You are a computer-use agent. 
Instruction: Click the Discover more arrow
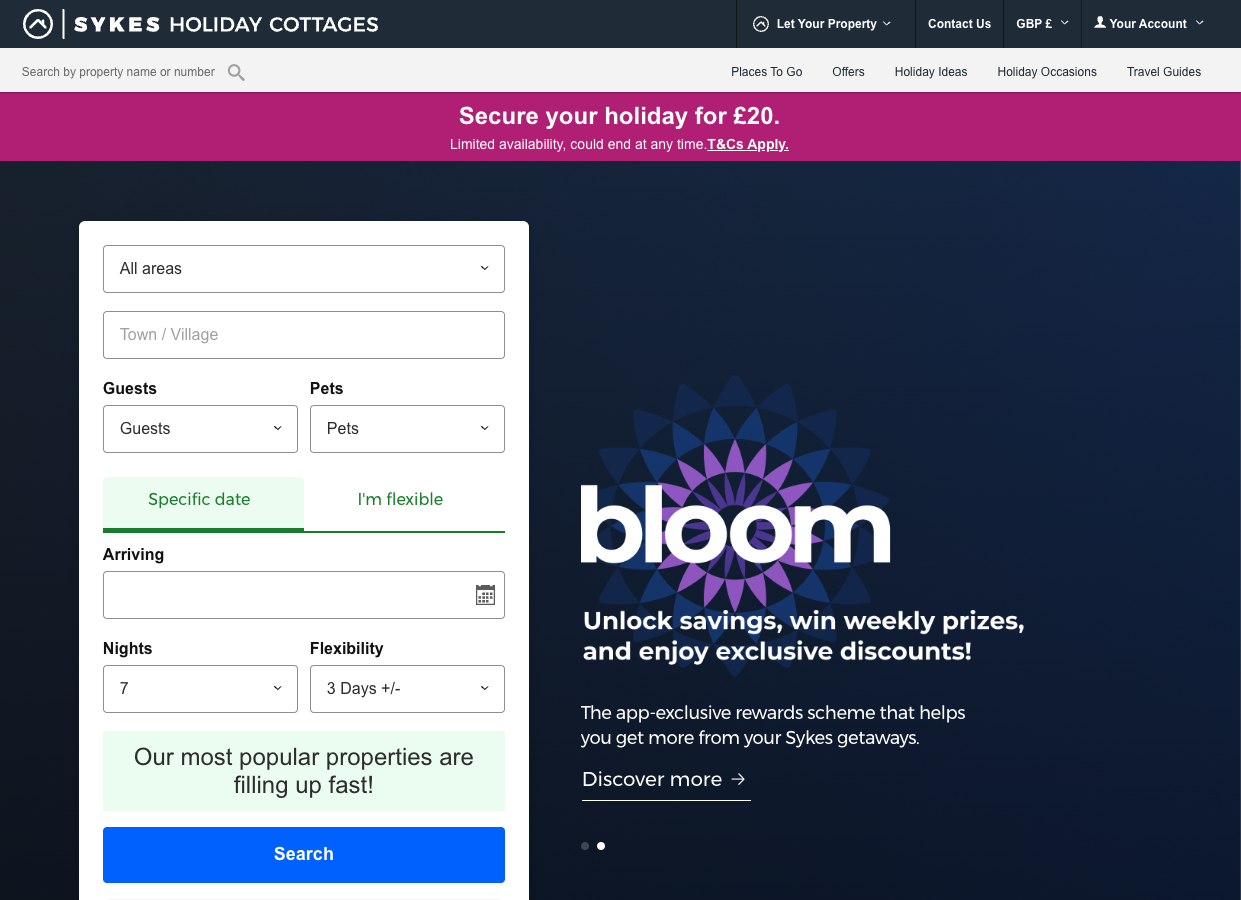[738, 779]
